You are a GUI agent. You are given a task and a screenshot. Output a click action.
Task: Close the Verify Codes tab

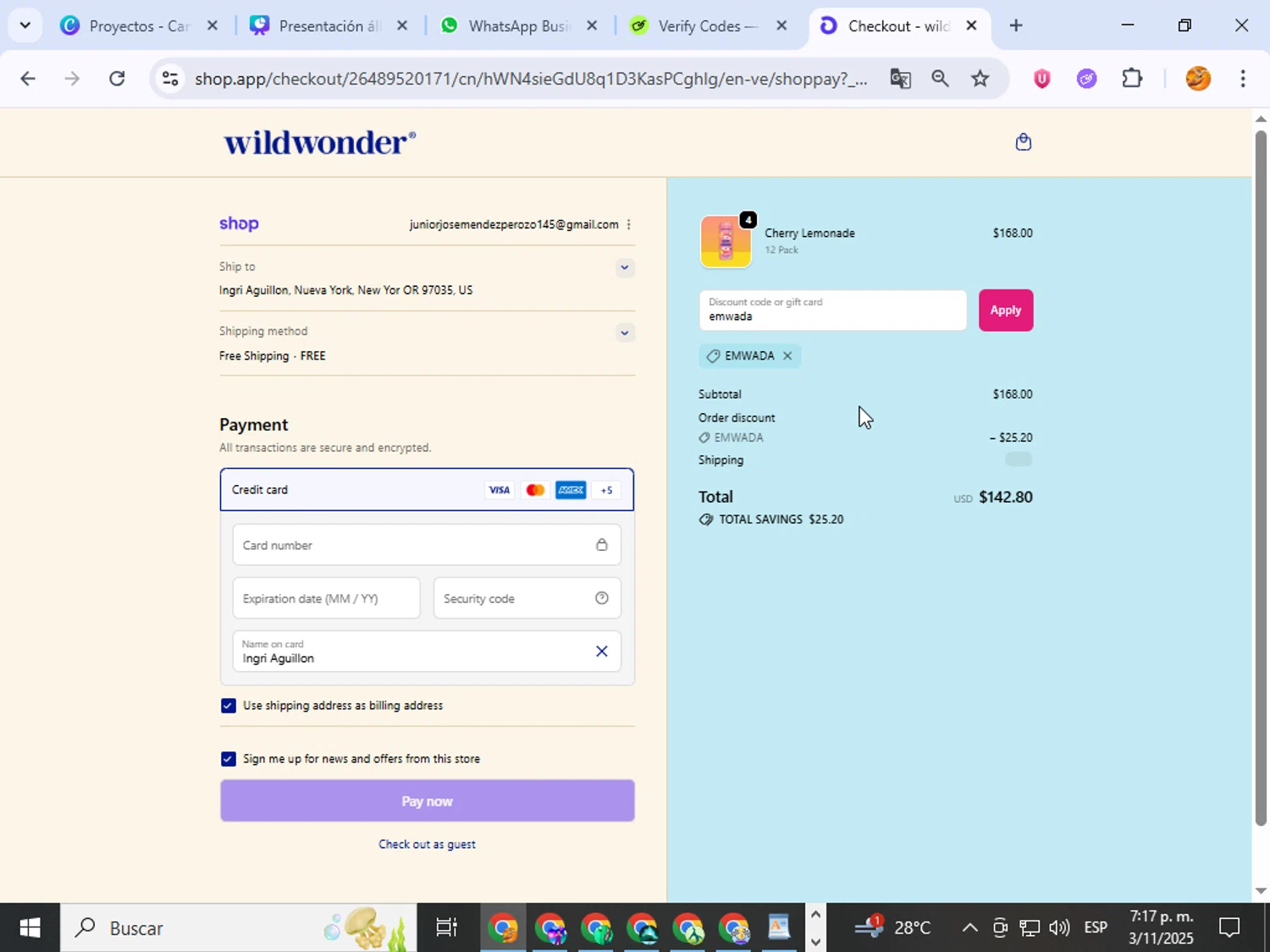point(781,25)
